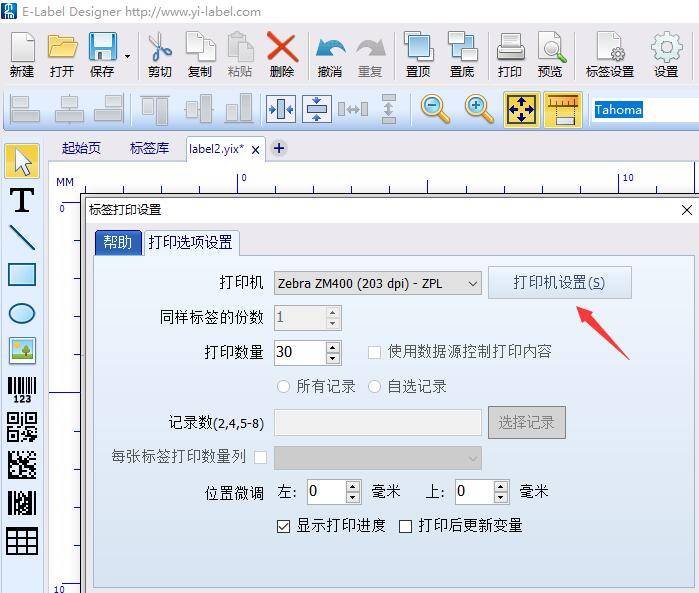Click the Tahoma font field
Image resolution: width=699 pixels, height=593 pixels.
(646, 110)
